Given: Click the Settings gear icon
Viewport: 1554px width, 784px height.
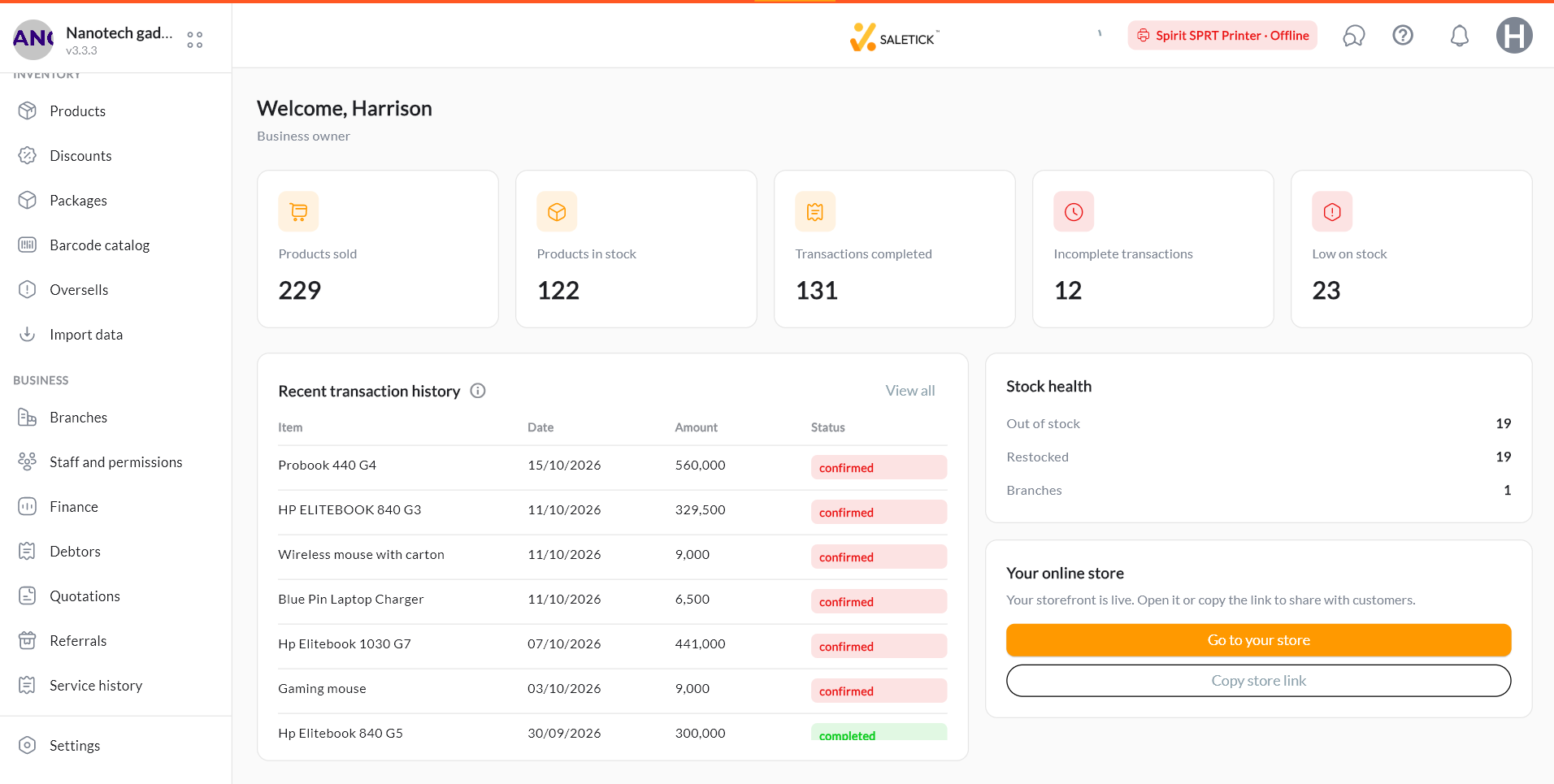Looking at the screenshot, I should pyautogui.click(x=28, y=745).
